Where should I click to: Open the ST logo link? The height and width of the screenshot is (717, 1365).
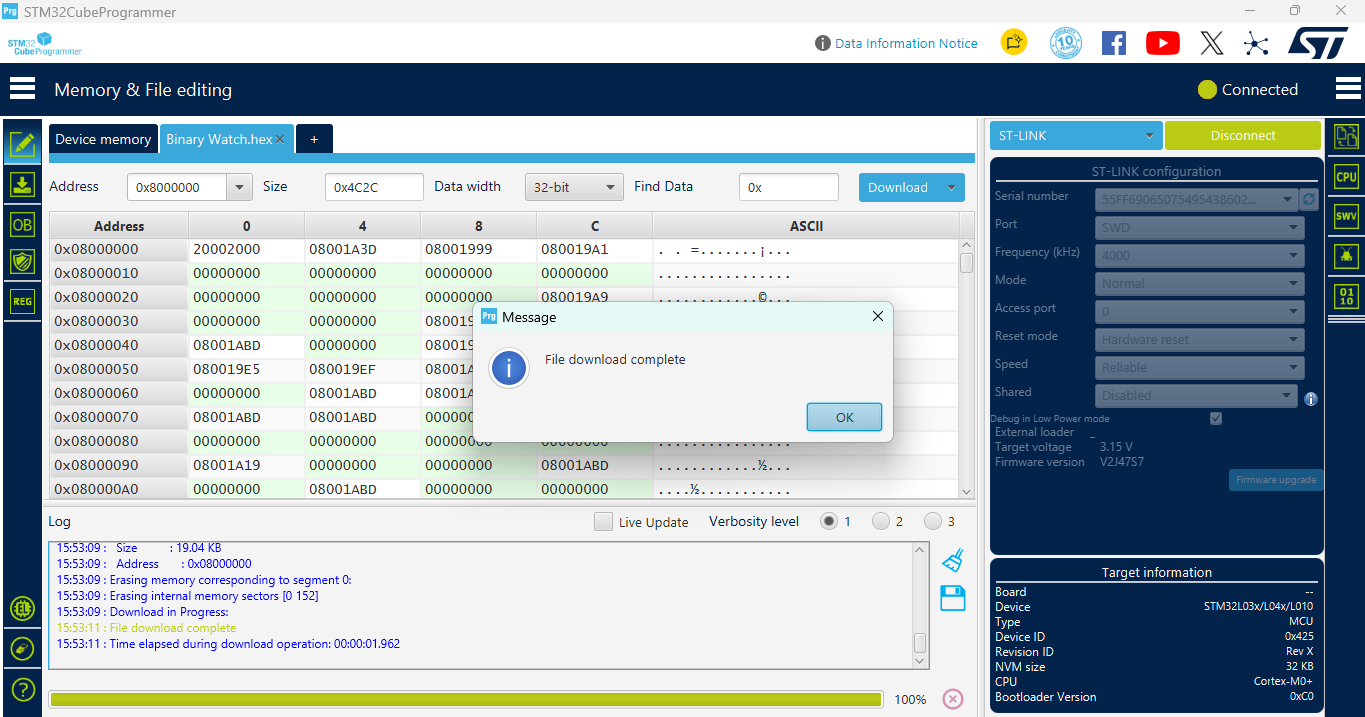1318,42
